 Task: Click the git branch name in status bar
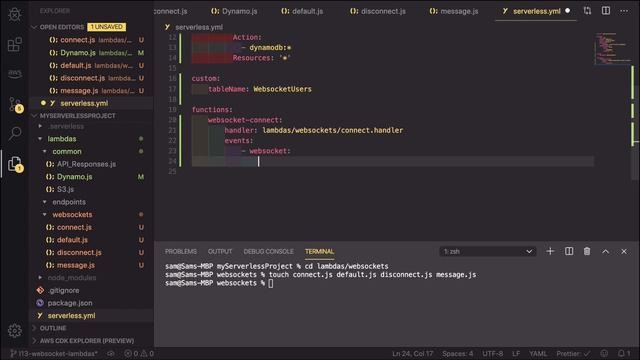click(54, 353)
